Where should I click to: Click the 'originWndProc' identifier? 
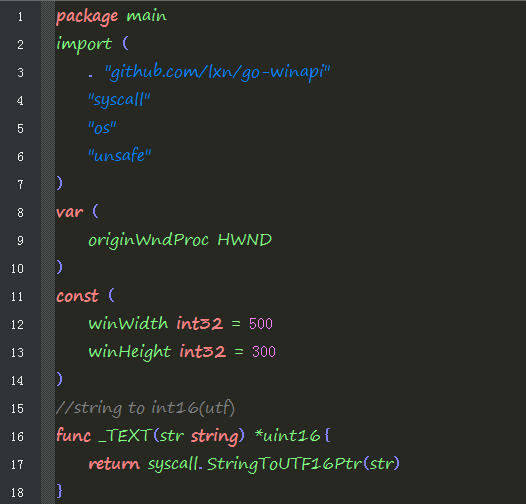[x=148, y=240]
